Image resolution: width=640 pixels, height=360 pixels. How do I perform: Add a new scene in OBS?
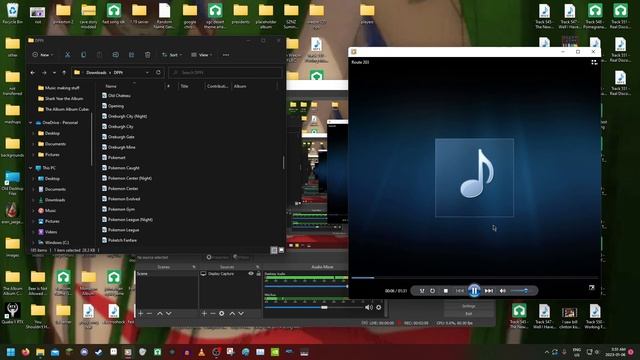tap(141, 313)
